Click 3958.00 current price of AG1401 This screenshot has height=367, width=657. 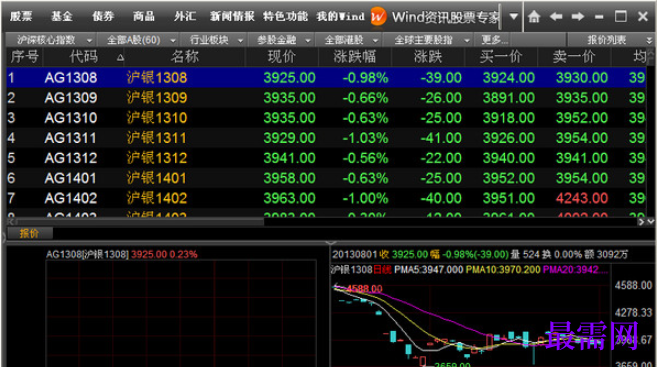tap(289, 178)
